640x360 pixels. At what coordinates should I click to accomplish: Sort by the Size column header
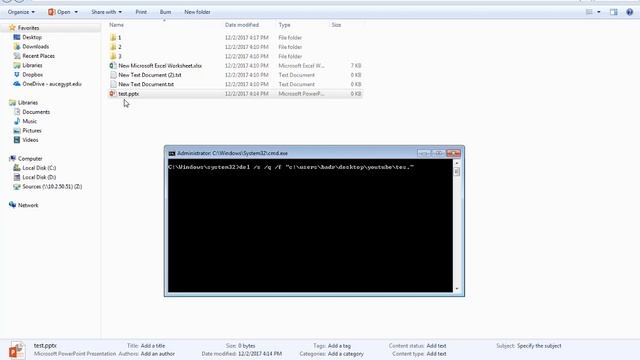pos(336,25)
